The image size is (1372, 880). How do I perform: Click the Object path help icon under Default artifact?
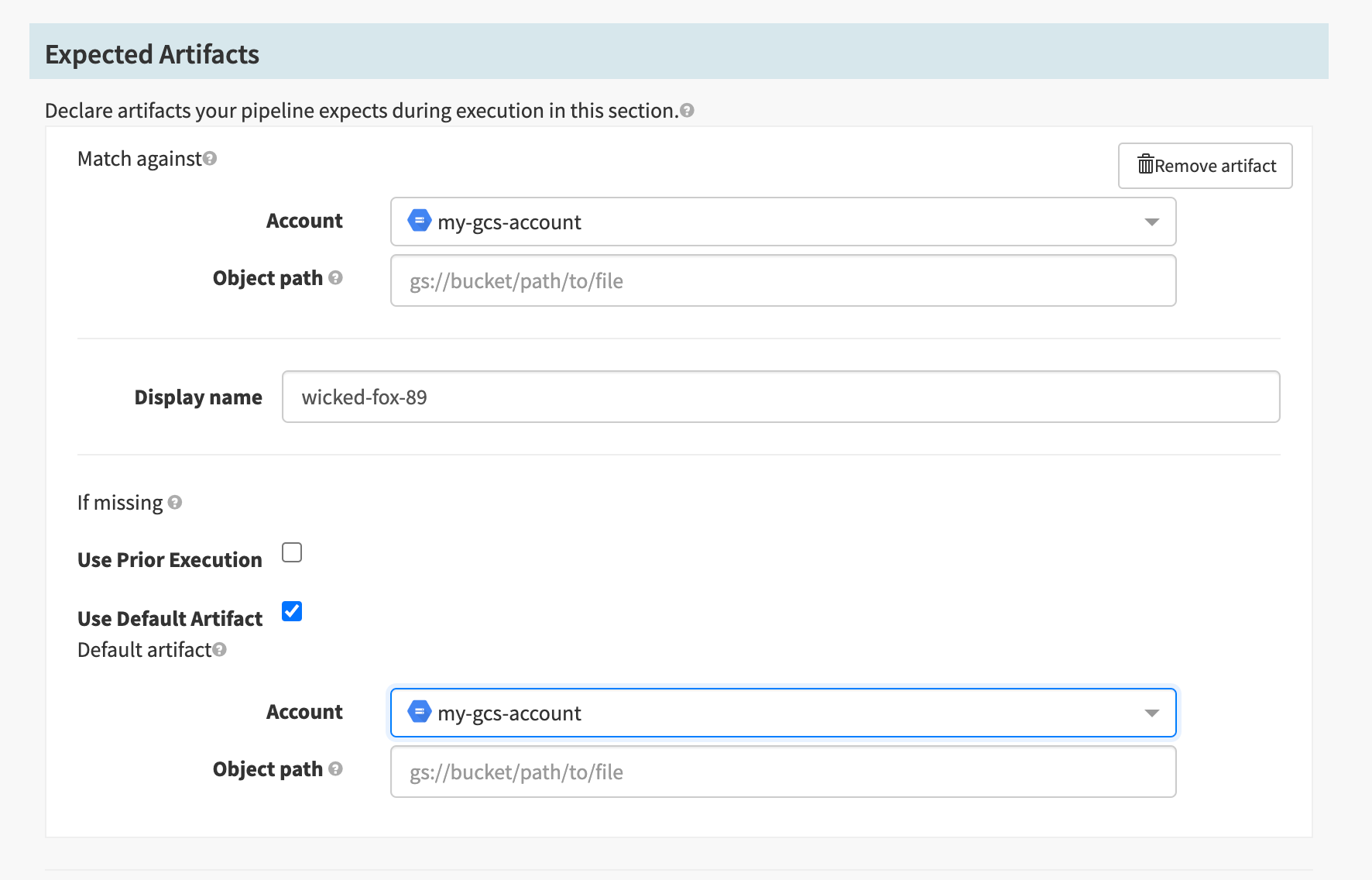click(x=335, y=770)
